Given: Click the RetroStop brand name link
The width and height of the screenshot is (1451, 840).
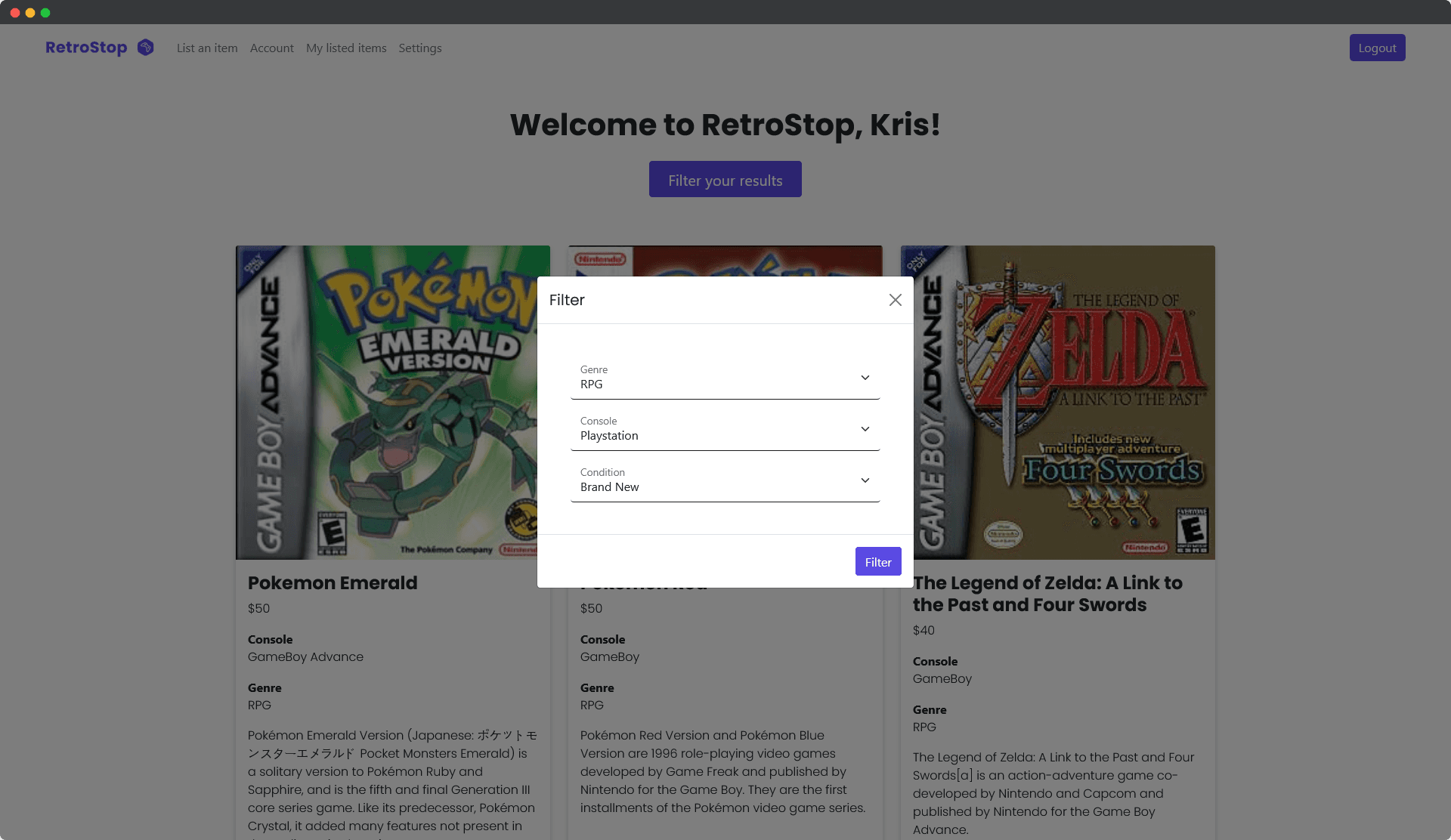Looking at the screenshot, I should pyautogui.click(x=86, y=48).
